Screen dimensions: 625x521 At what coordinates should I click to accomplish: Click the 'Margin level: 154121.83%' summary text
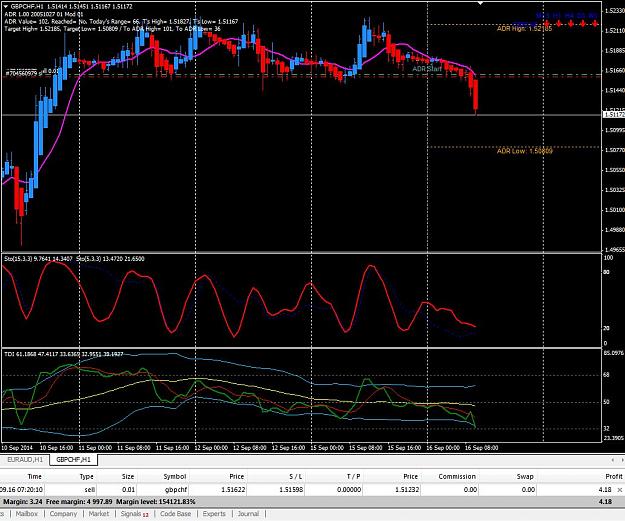[156, 501]
